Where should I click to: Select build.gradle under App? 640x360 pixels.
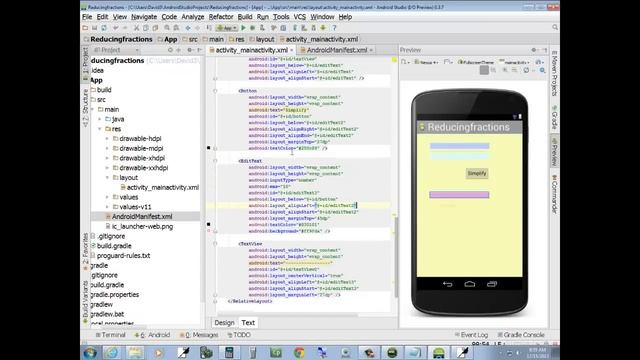114,246
